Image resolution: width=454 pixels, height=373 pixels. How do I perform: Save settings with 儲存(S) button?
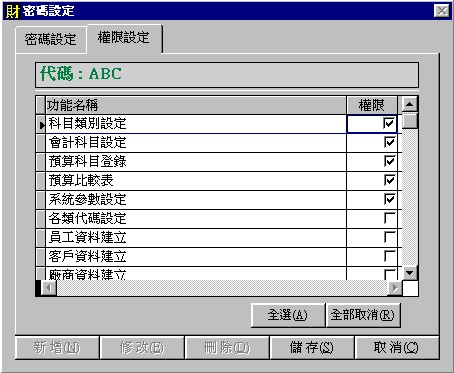pos(311,348)
